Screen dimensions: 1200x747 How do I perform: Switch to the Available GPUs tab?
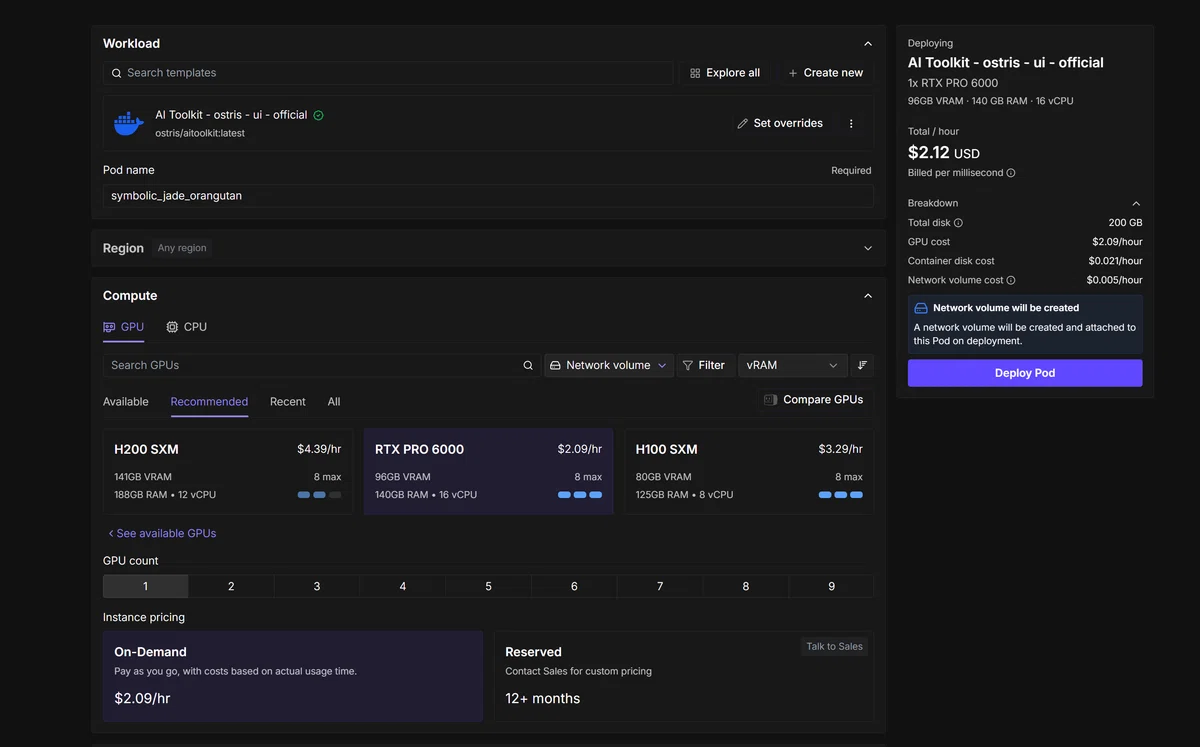pos(126,402)
